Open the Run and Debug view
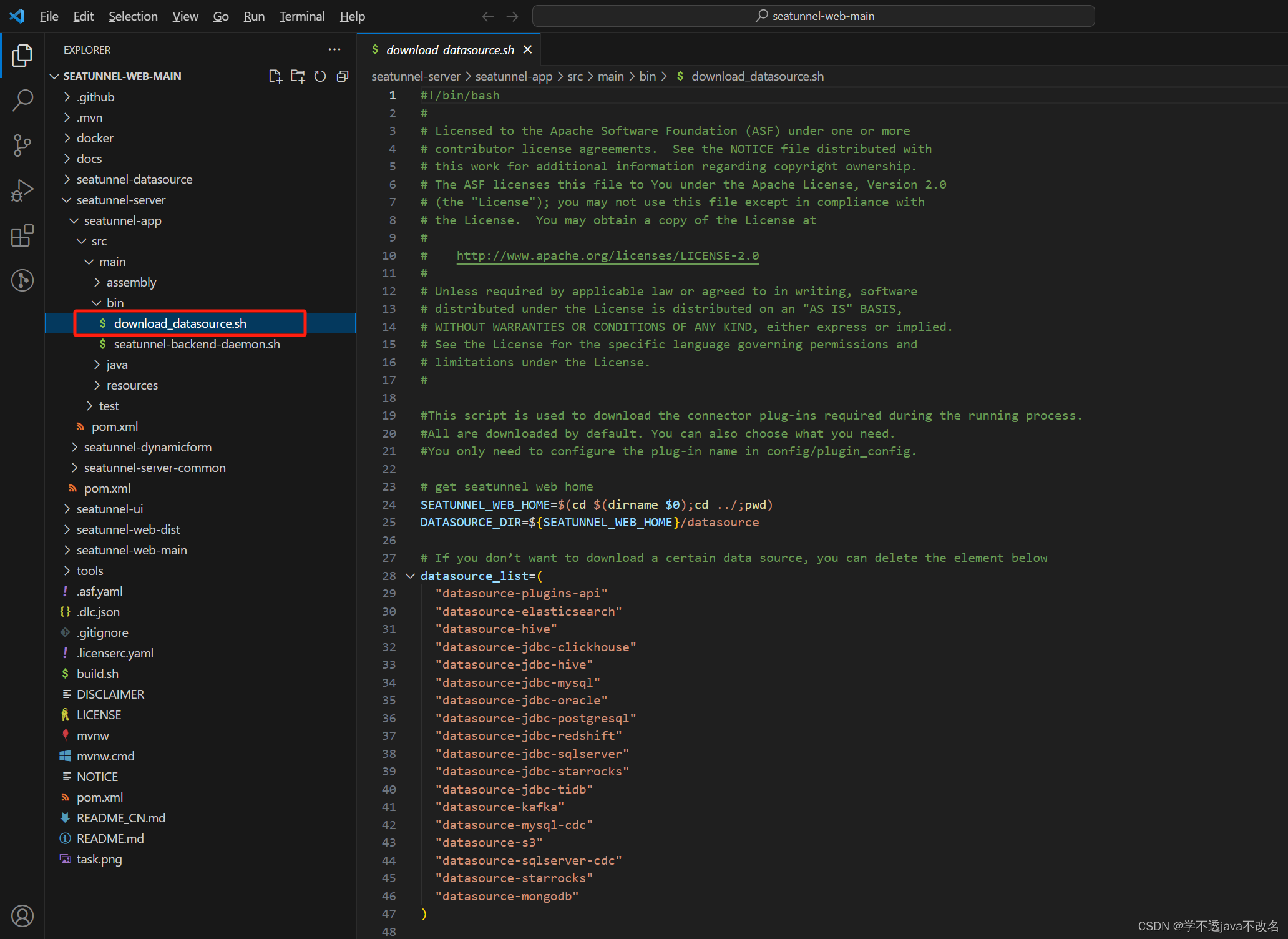This screenshot has width=1288, height=939. click(22, 190)
